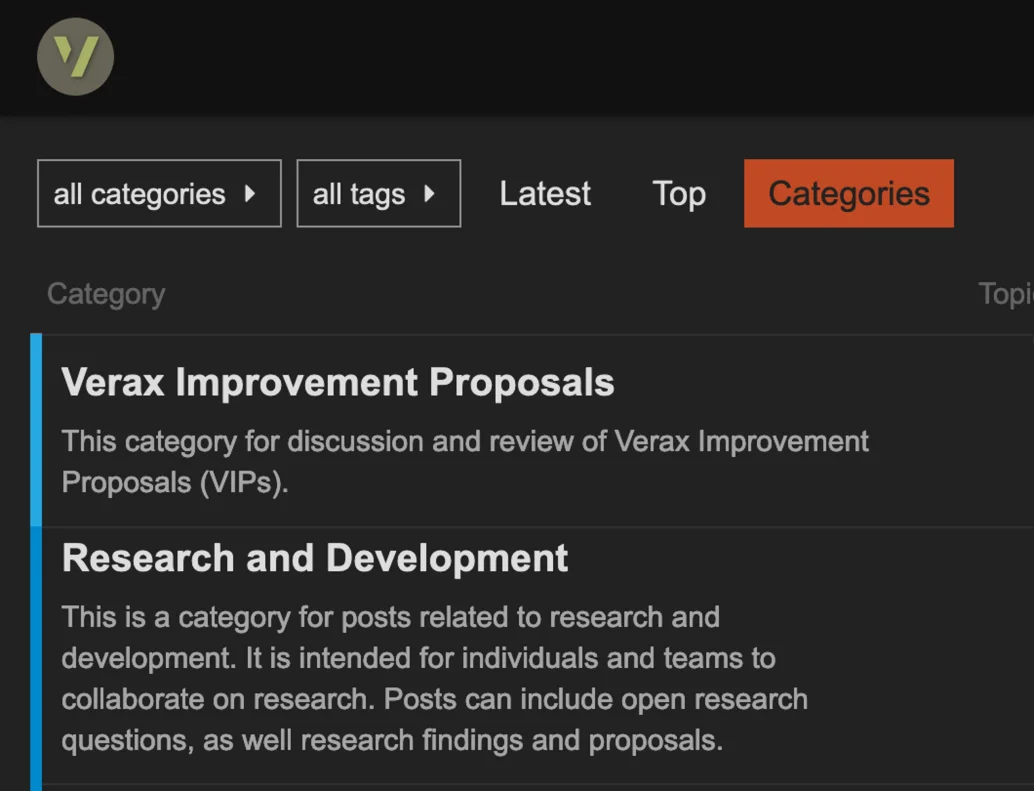Click the Research and Development description paragraph

point(435,679)
